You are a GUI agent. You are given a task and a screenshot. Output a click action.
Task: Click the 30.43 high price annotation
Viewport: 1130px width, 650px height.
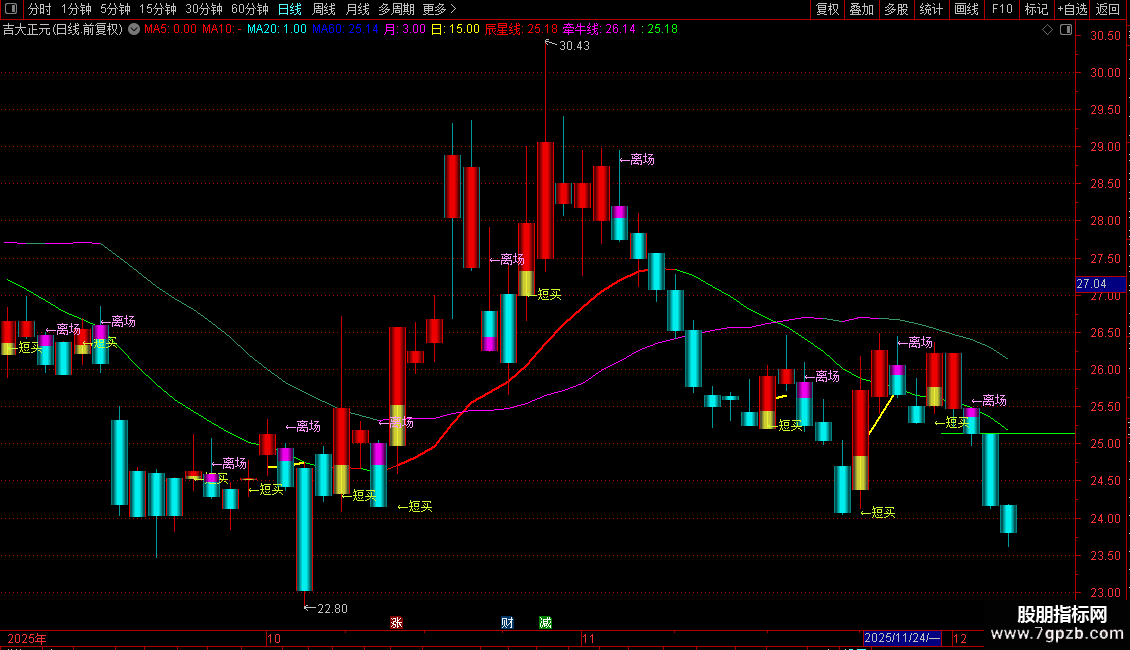[574, 46]
